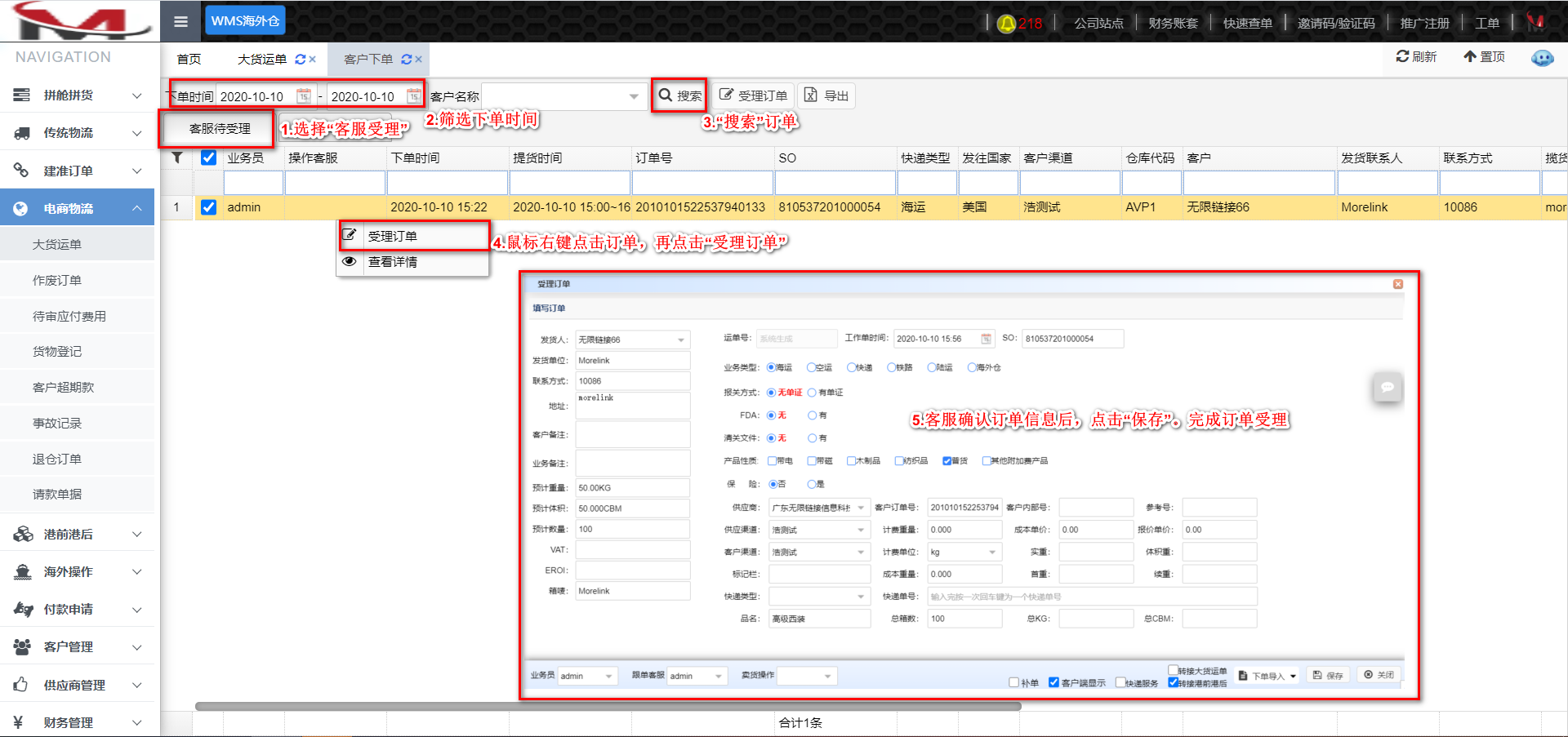
Task: Click the 付款申请 sidebar icon
Action: (x=23, y=610)
